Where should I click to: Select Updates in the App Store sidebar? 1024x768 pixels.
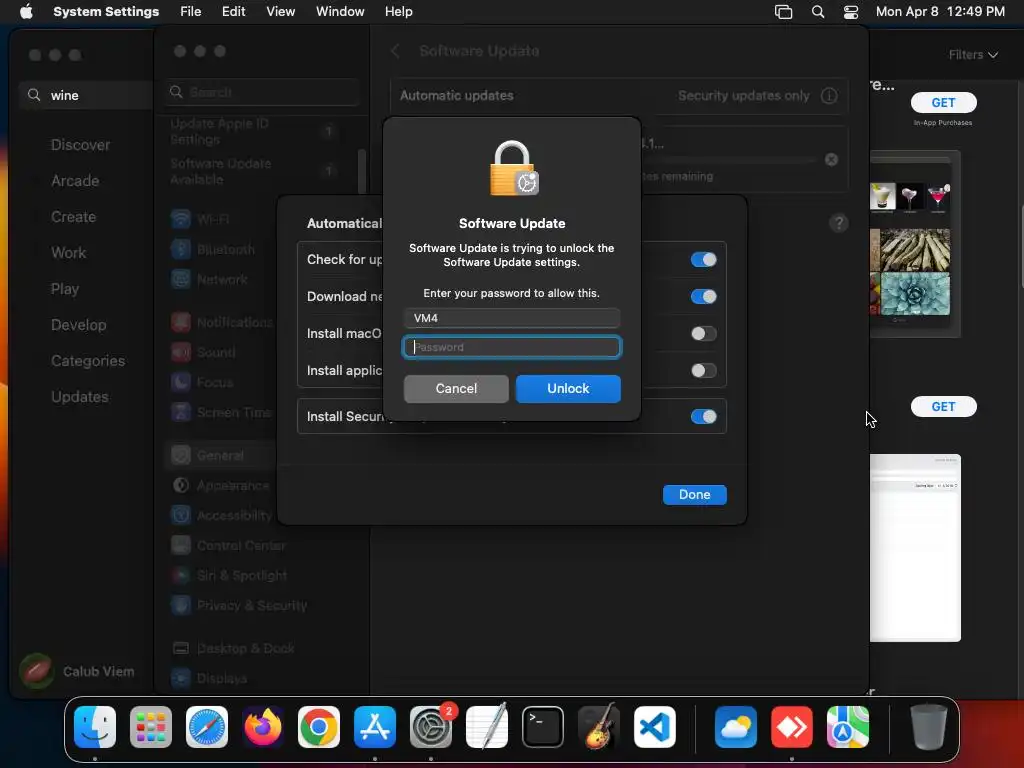pos(80,396)
